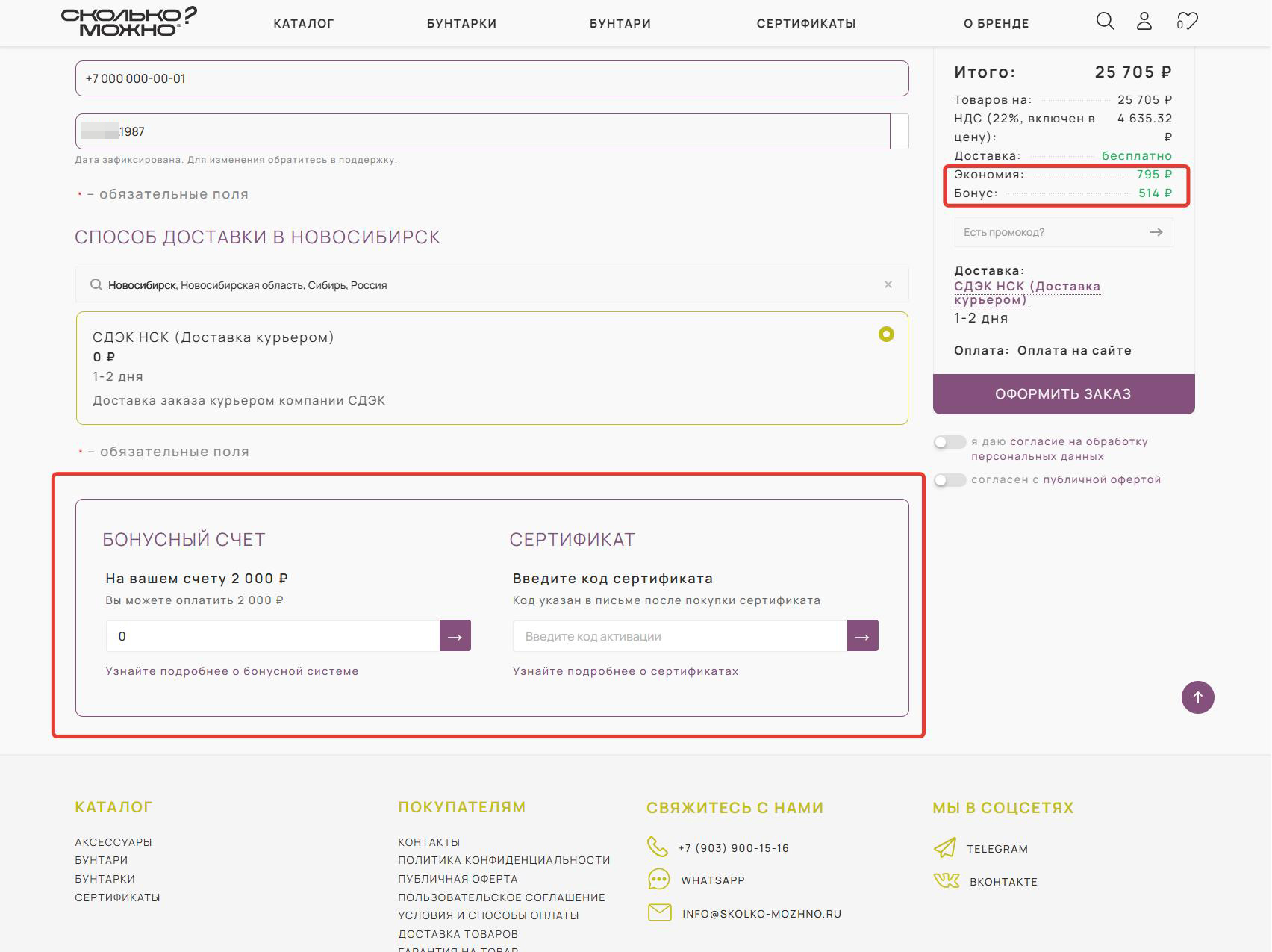Toggle consent to personal data processing
1272x952 pixels.
pos(950,442)
